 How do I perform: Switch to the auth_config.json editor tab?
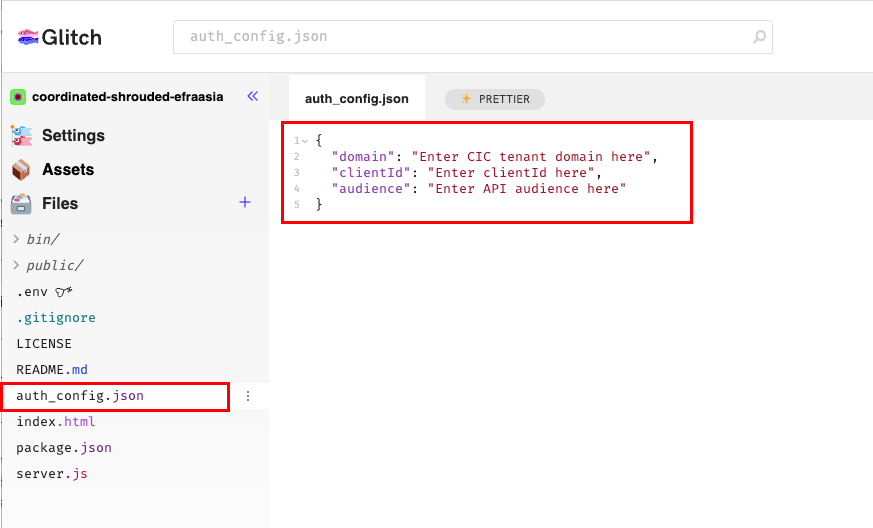pyautogui.click(x=356, y=99)
